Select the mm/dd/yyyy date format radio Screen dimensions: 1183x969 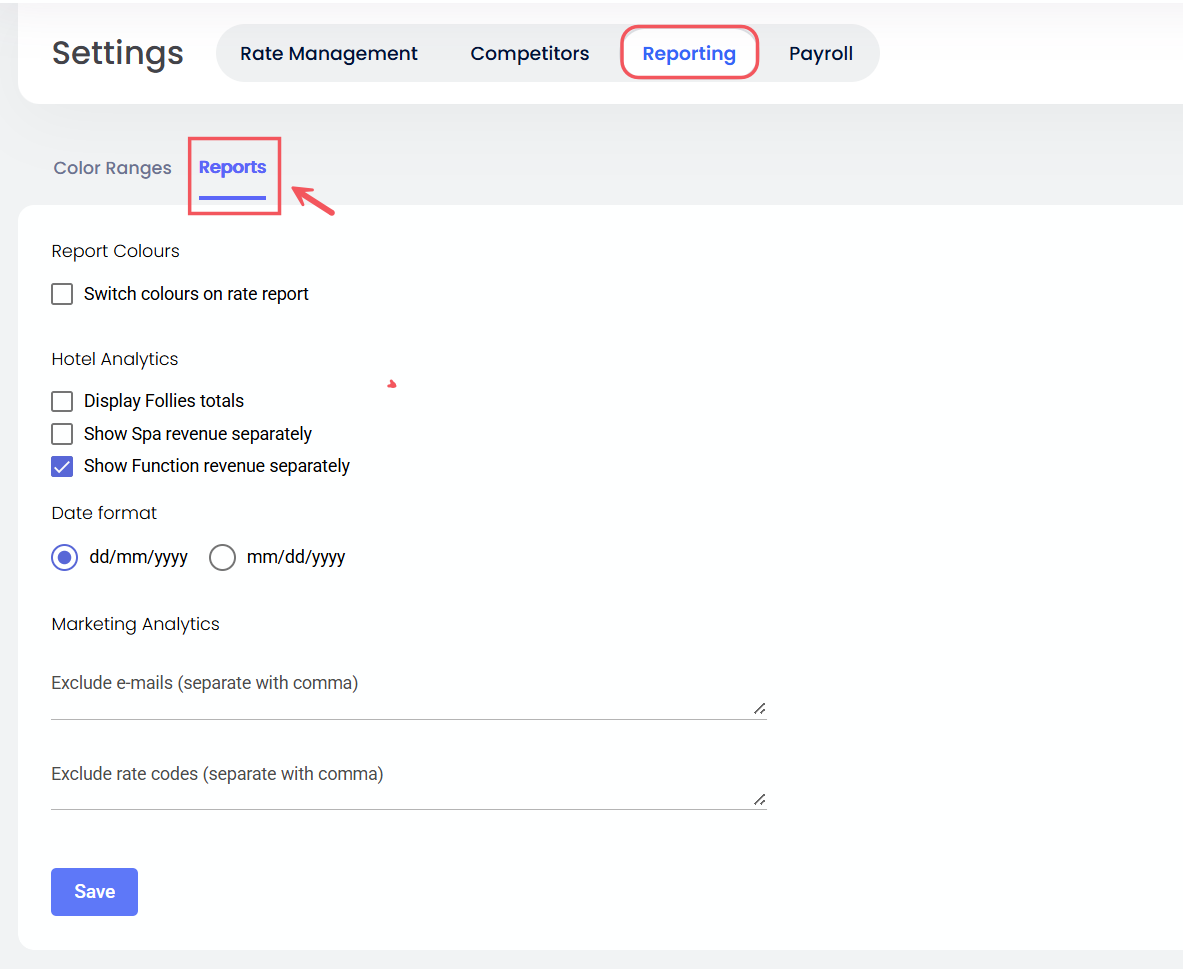[x=222, y=558]
